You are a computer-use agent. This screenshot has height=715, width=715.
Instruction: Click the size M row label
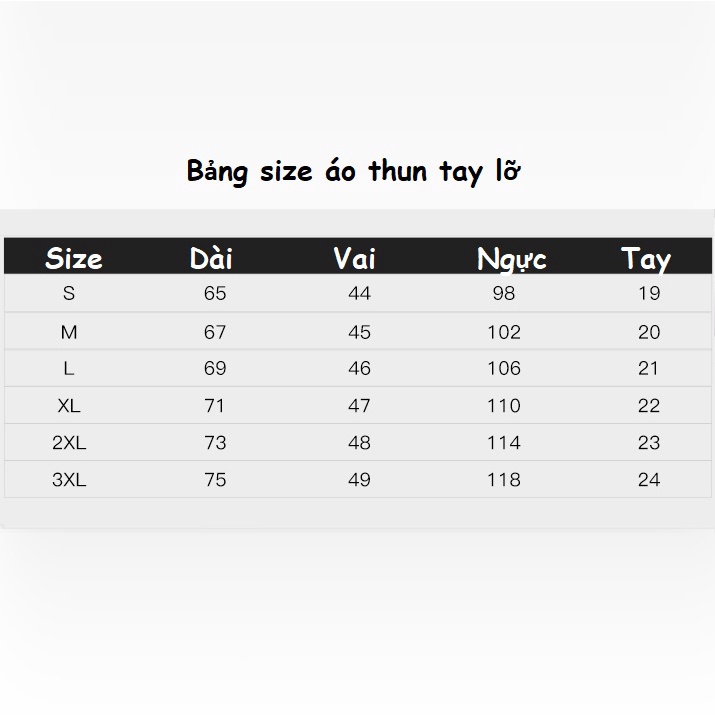(69, 332)
